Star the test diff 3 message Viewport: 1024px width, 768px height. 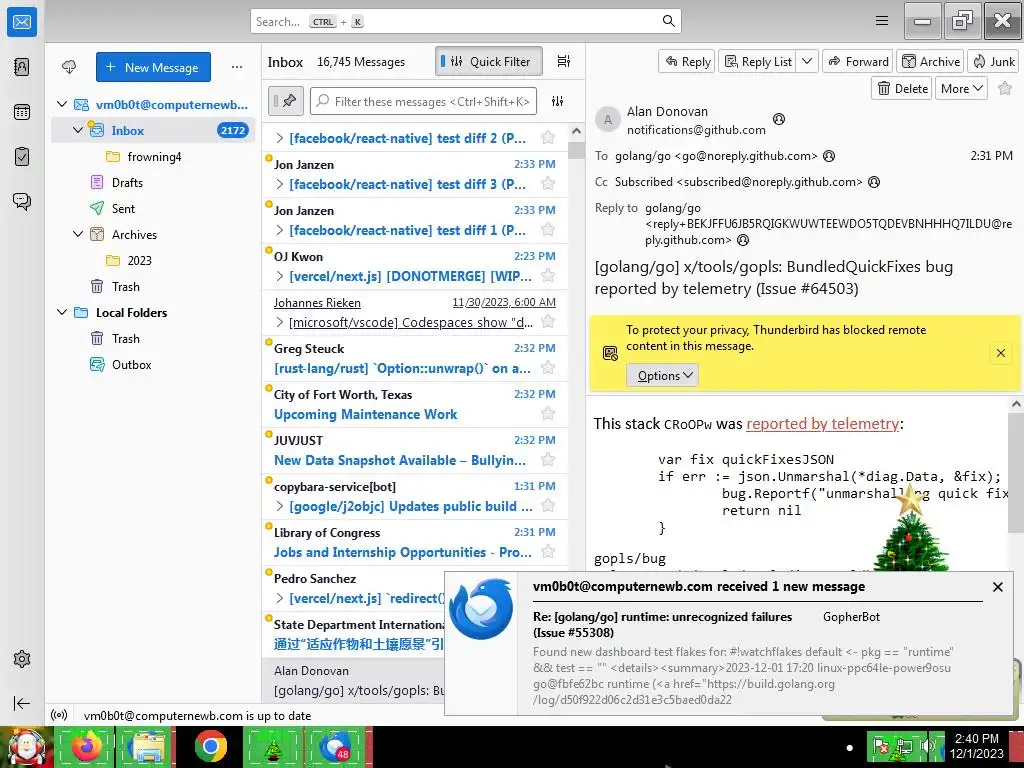[548, 184]
